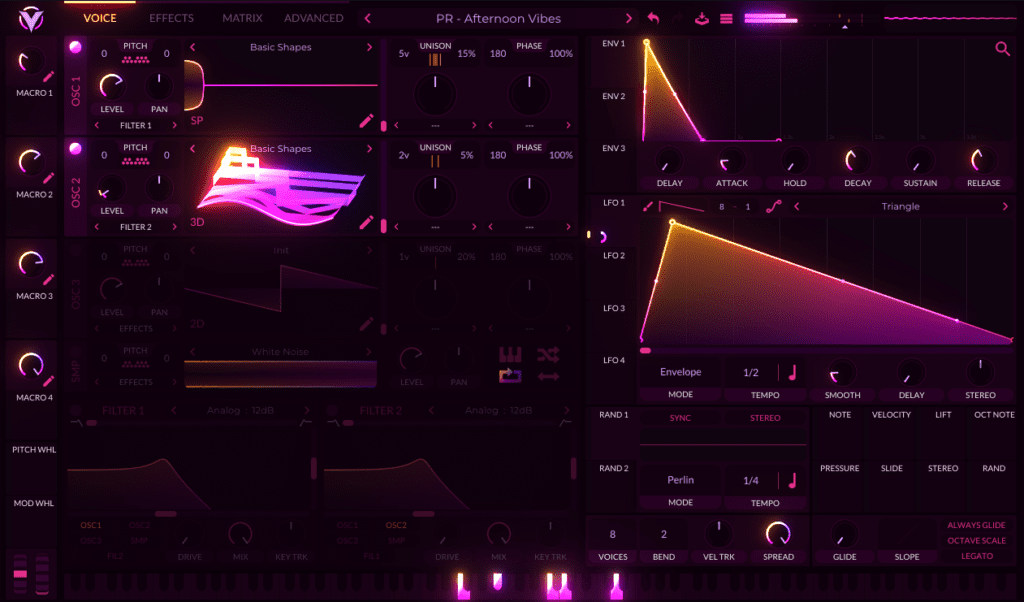Click the envelope magnifier zoom icon

coord(1002,48)
